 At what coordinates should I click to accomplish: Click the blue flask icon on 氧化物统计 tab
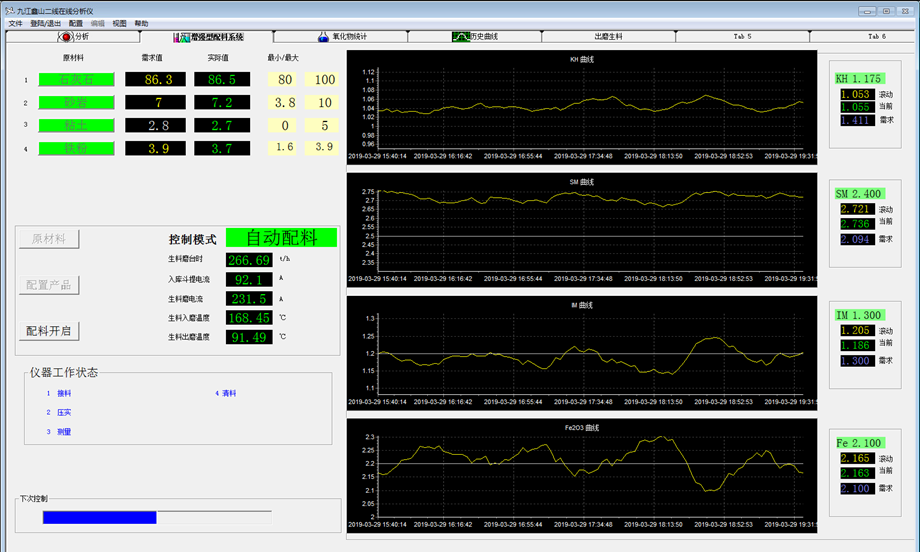tap(323, 36)
